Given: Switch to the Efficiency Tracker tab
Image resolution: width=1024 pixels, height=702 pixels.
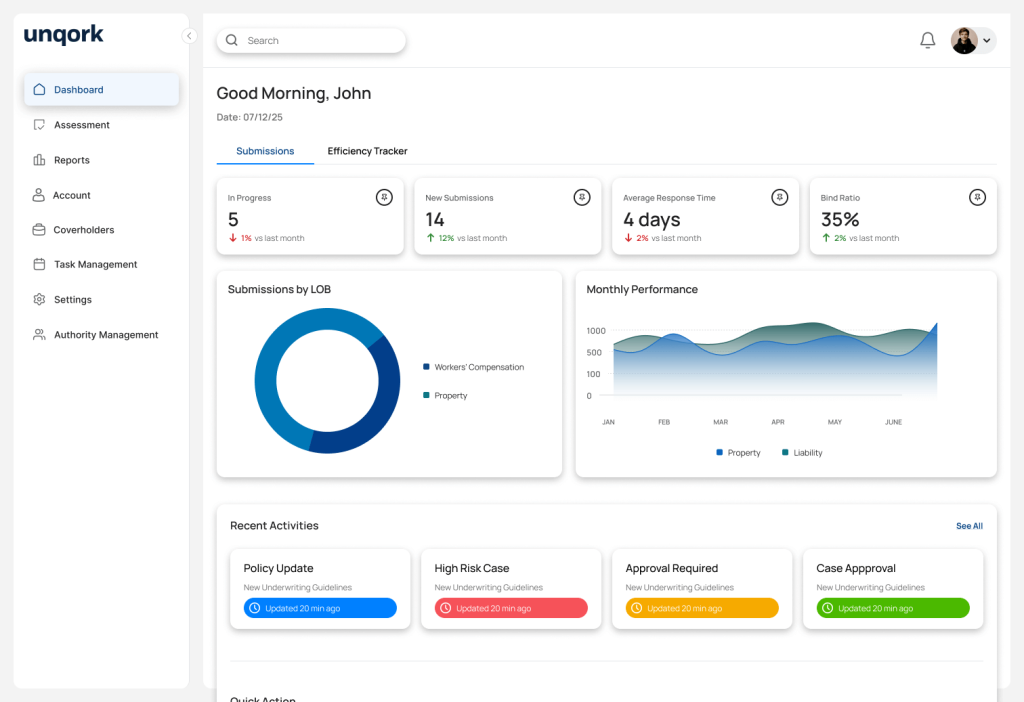Looking at the screenshot, I should pos(367,151).
